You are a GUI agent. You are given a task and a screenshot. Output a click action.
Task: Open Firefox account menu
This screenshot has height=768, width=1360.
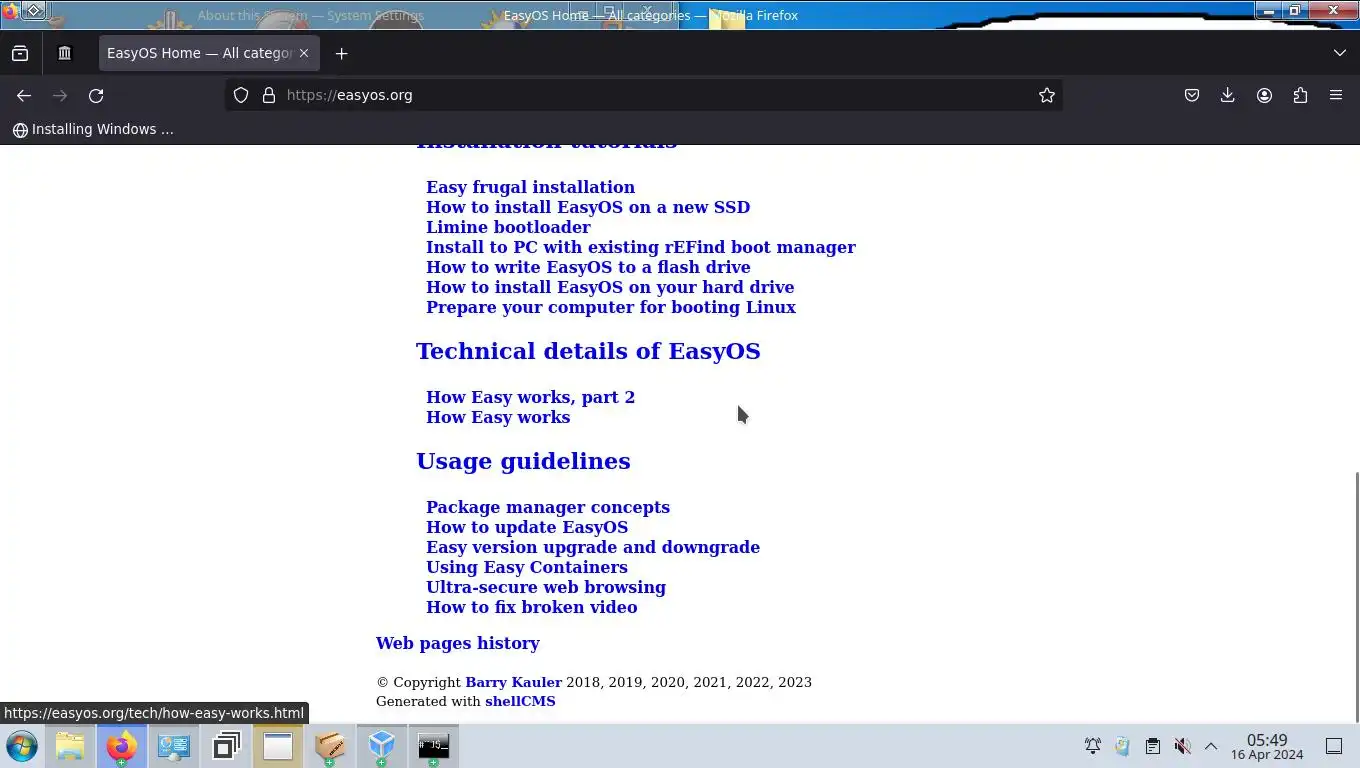1264,95
